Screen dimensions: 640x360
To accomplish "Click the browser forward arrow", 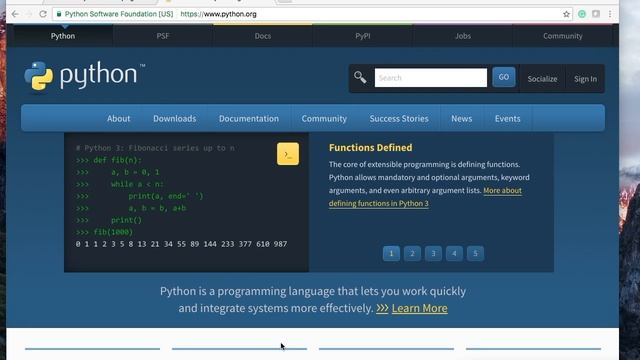I will [x=29, y=14].
